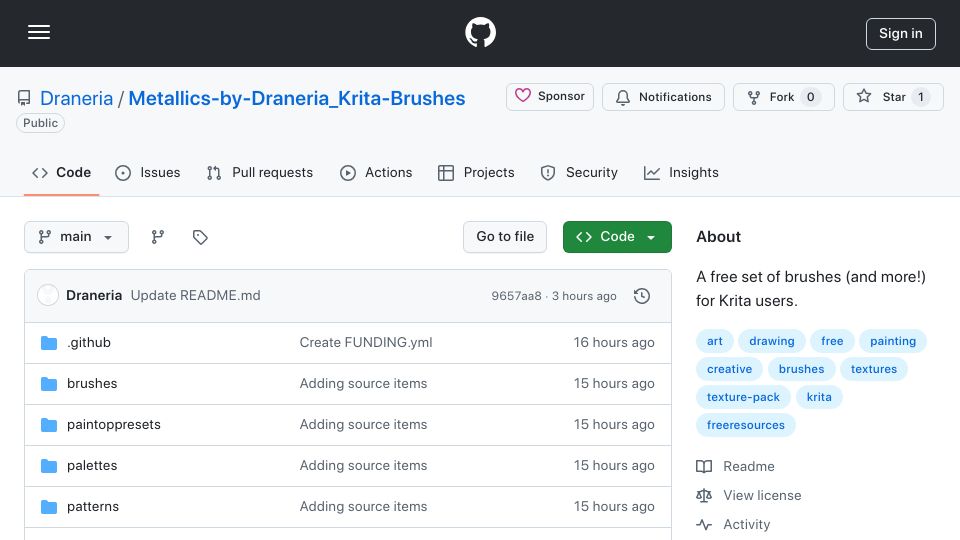This screenshot has height=540, width=960.
Task: Click the brushes row's Adding source items commit
Action: click(x=363, y=383)
